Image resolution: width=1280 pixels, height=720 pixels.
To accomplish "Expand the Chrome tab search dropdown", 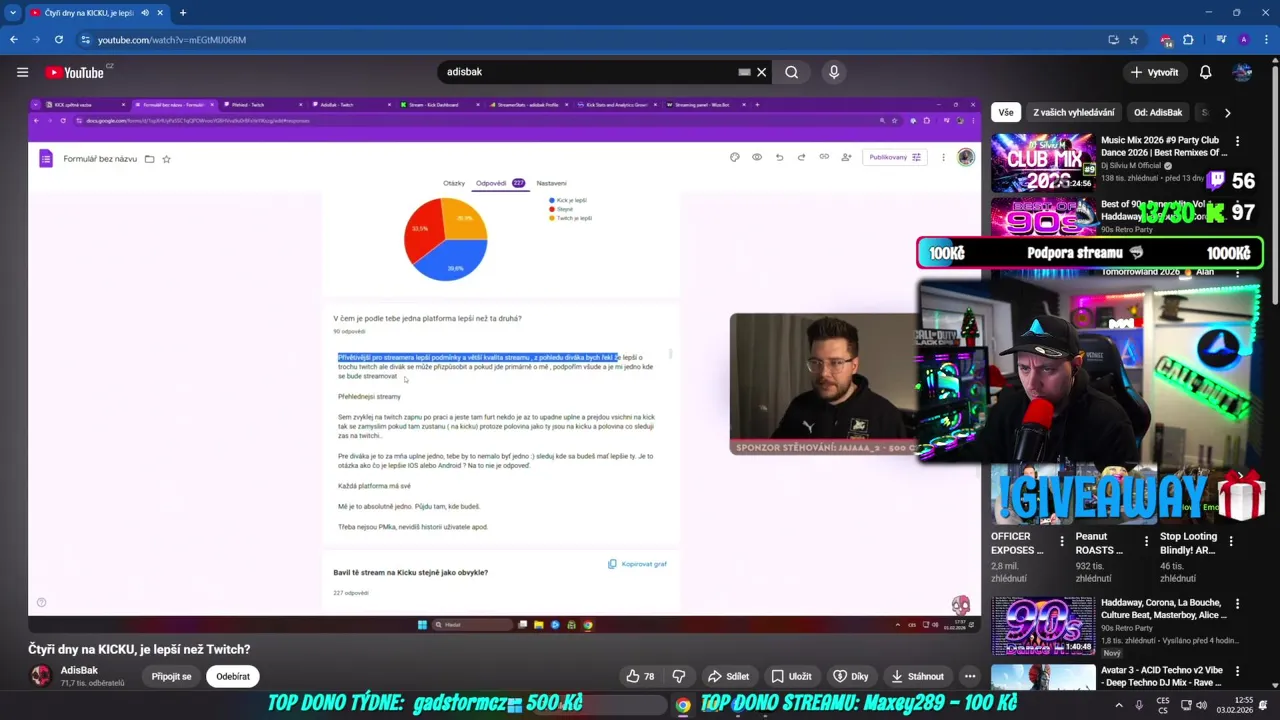I will 13,13.
